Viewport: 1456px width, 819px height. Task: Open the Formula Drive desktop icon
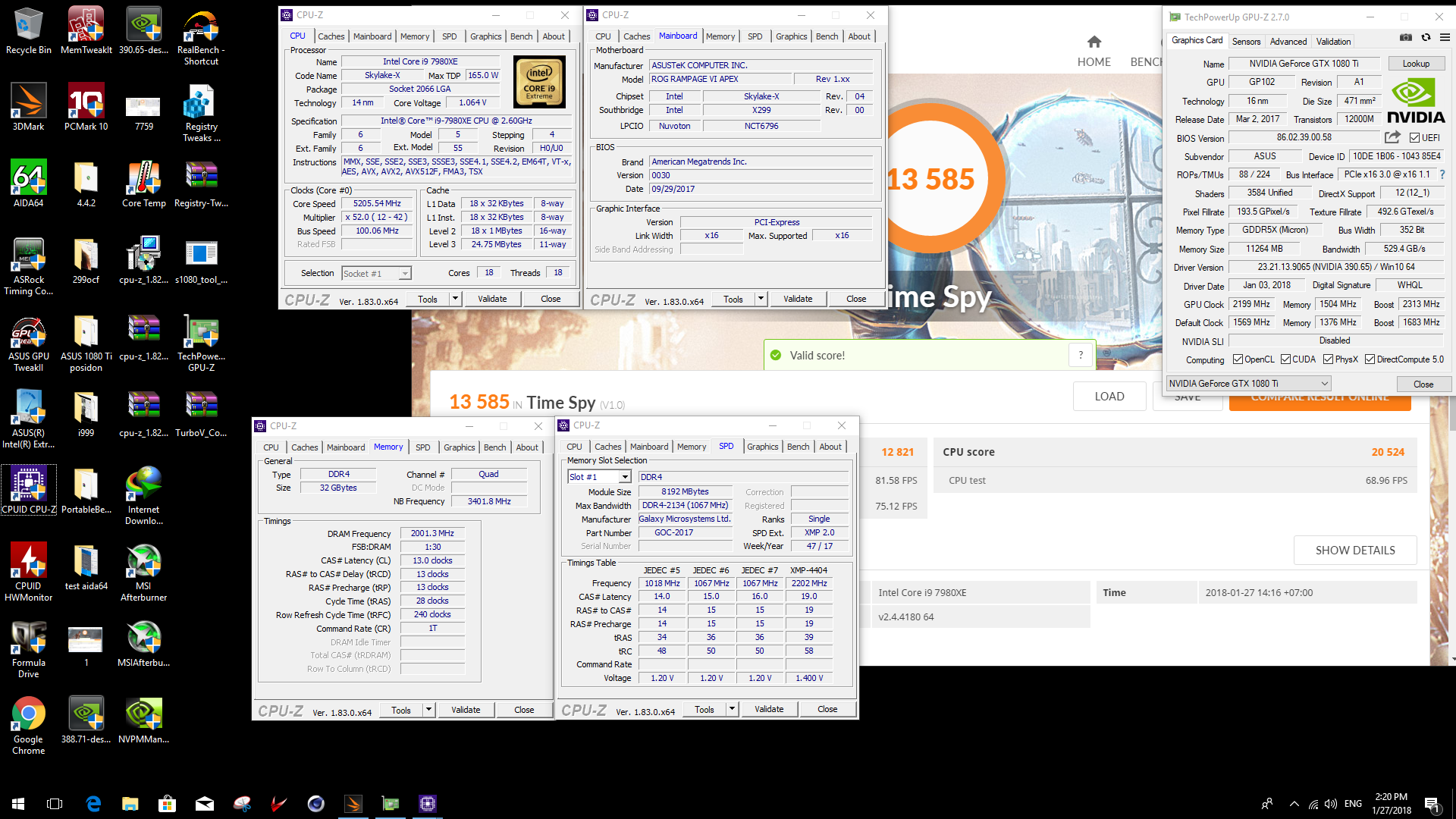28,649
